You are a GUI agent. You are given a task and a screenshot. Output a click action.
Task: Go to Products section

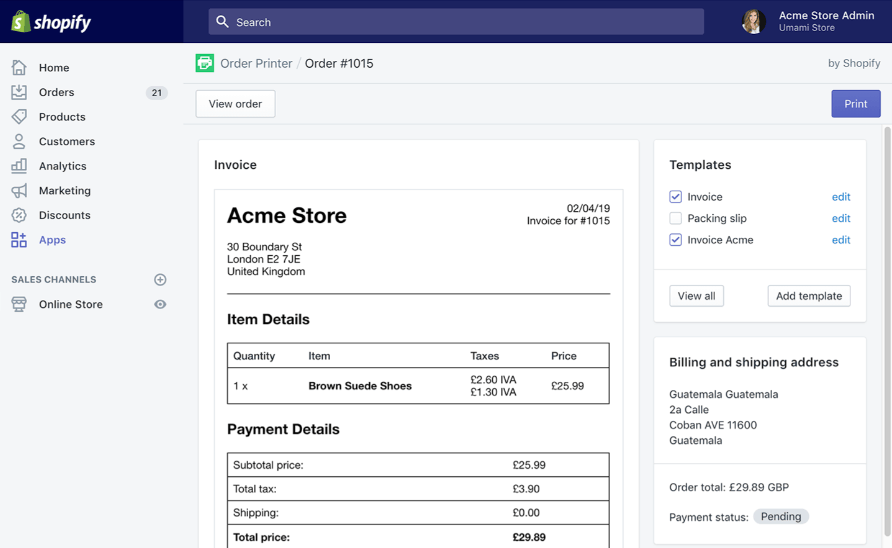(x=62, y=117)
